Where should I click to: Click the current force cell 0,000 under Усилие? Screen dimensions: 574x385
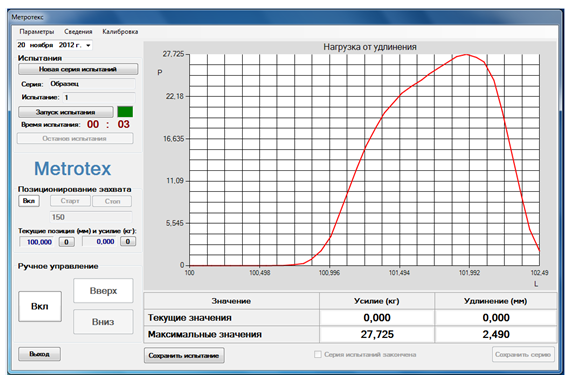(377, 318)
